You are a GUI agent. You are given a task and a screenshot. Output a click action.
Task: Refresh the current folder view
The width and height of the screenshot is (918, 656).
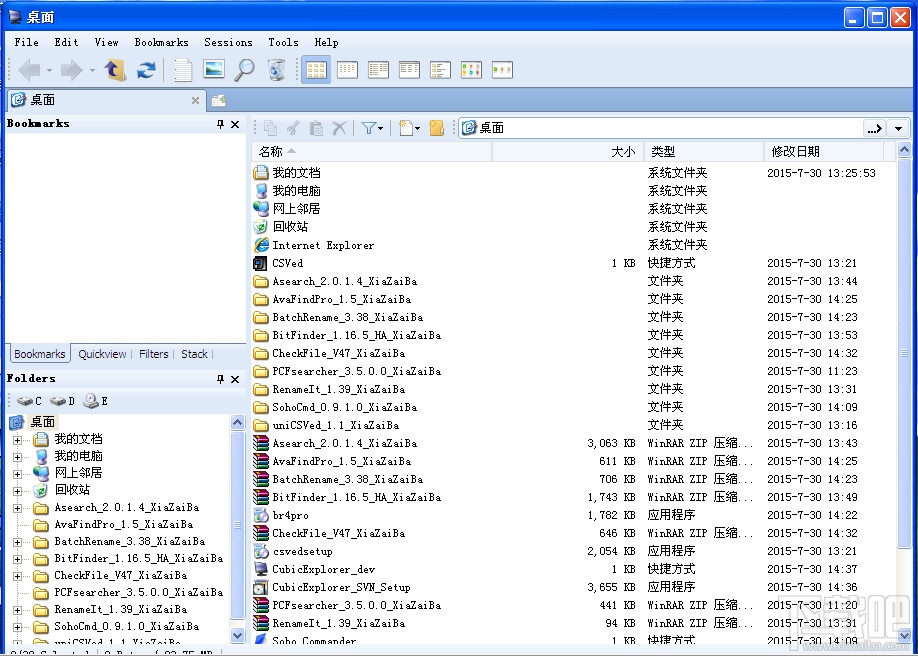coord(146,70)
